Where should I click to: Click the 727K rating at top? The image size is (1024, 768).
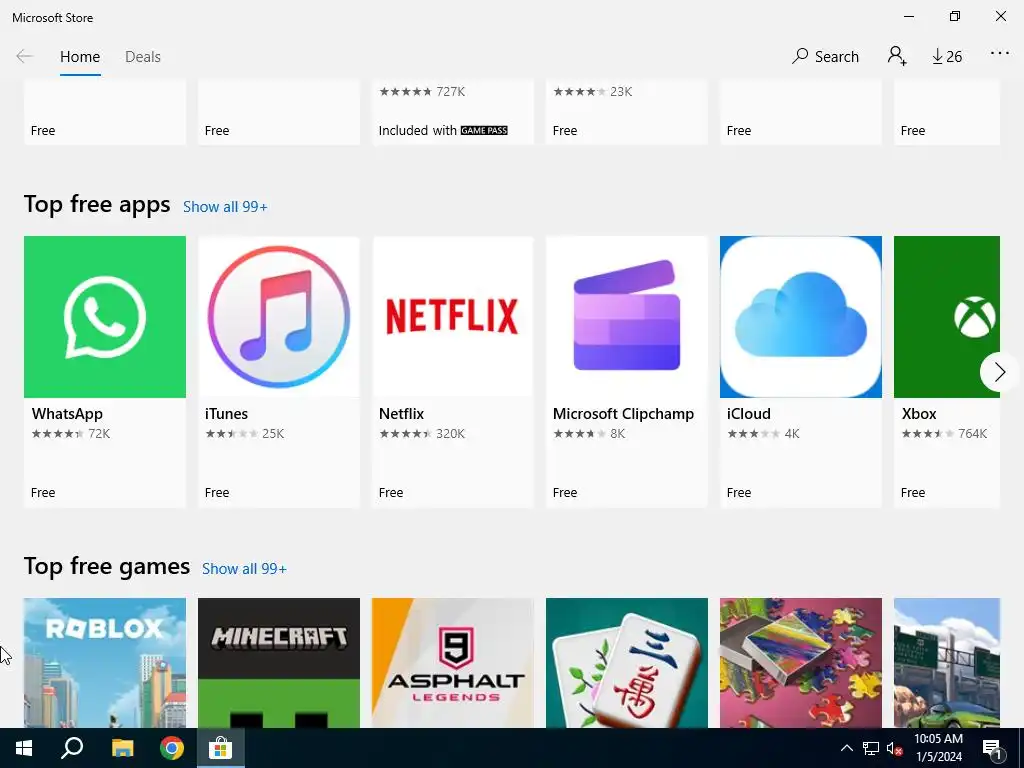click(422, 92)
